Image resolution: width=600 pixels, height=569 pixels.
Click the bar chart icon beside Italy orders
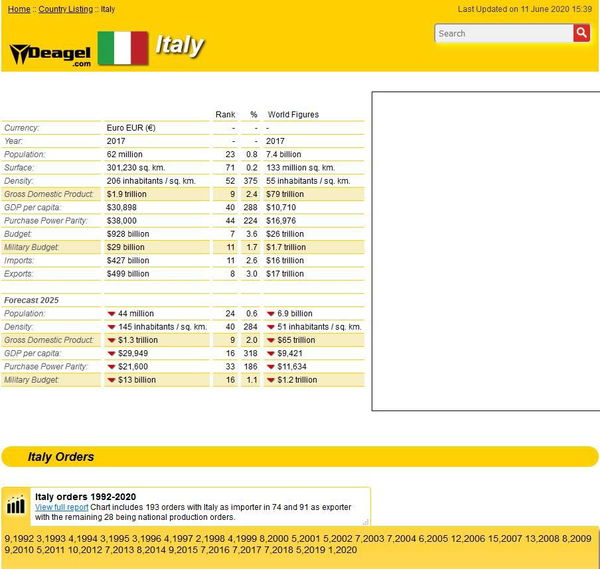(x=16, y=505)
